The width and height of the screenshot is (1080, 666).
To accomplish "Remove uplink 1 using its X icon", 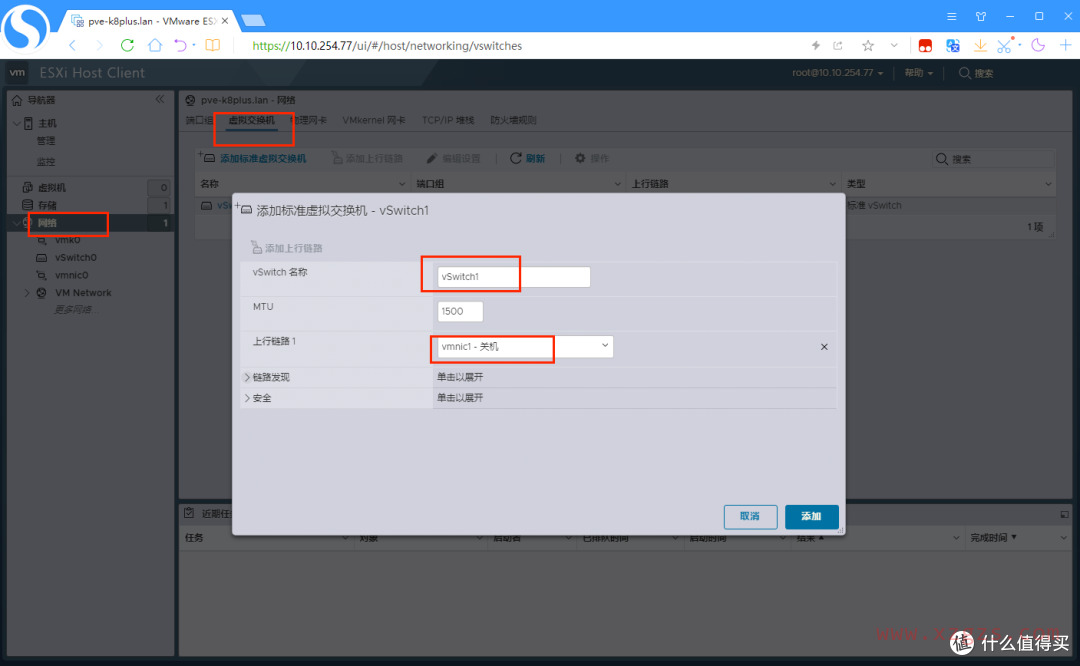I will coord(823,347).
